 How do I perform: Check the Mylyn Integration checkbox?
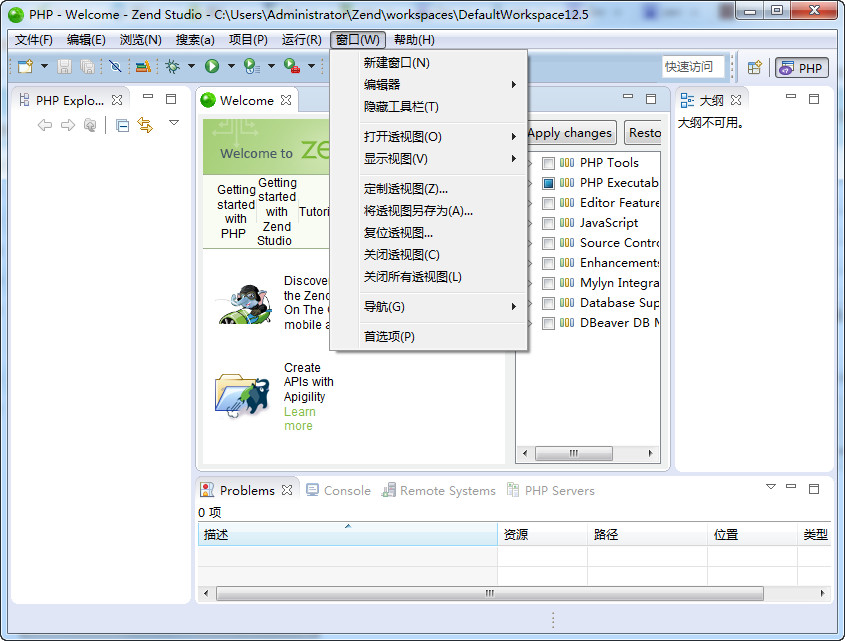[548, 283]
